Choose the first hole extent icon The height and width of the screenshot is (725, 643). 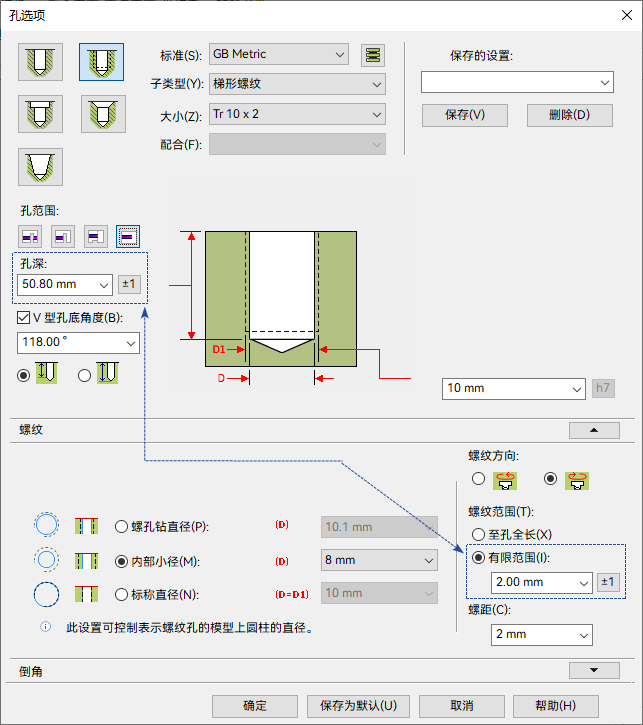30,237
